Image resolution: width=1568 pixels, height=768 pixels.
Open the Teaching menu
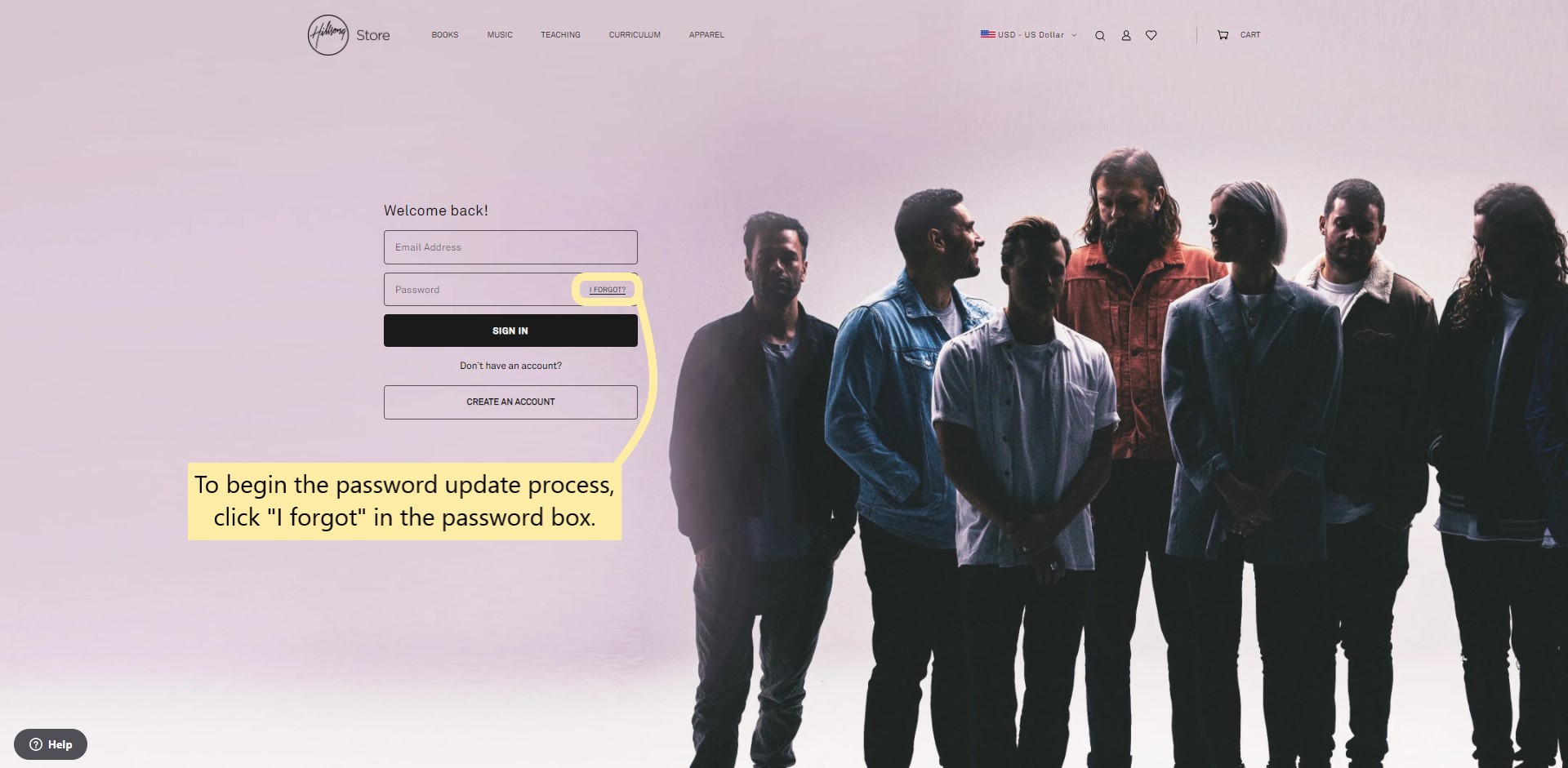tap(560, 35)
